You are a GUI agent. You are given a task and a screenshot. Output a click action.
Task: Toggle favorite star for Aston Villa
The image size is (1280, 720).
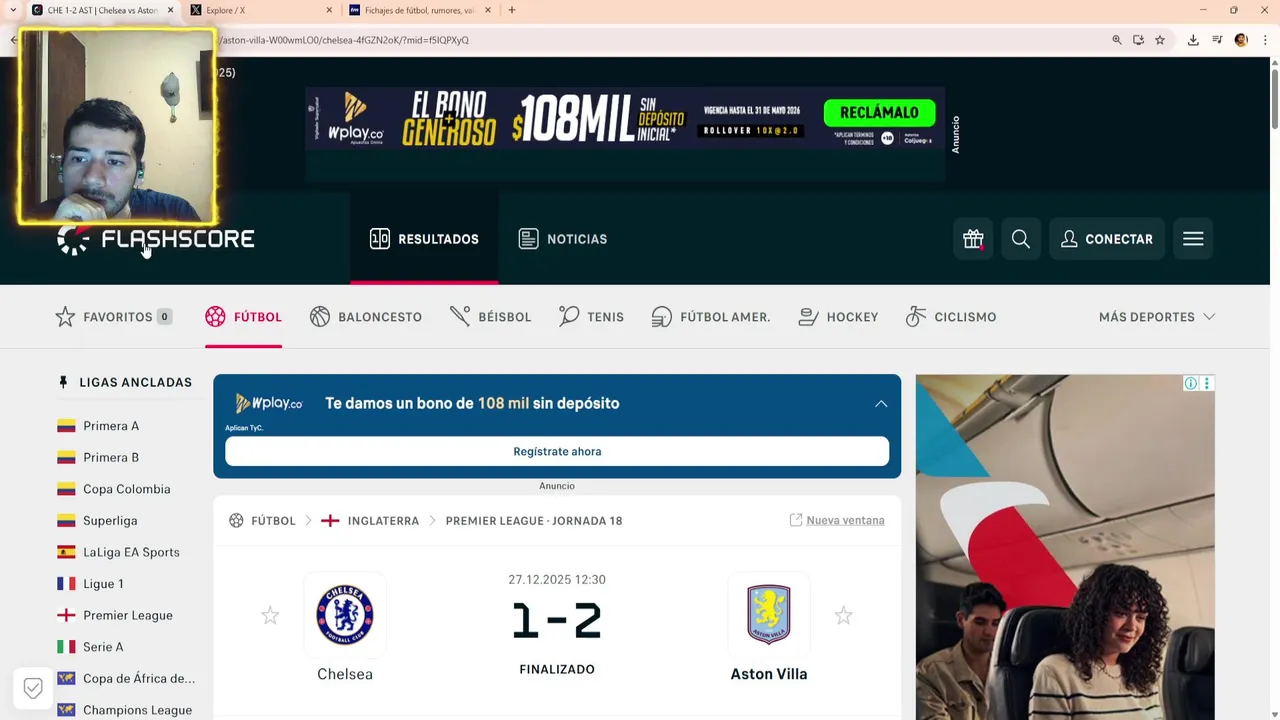click(x=843, y=616)
